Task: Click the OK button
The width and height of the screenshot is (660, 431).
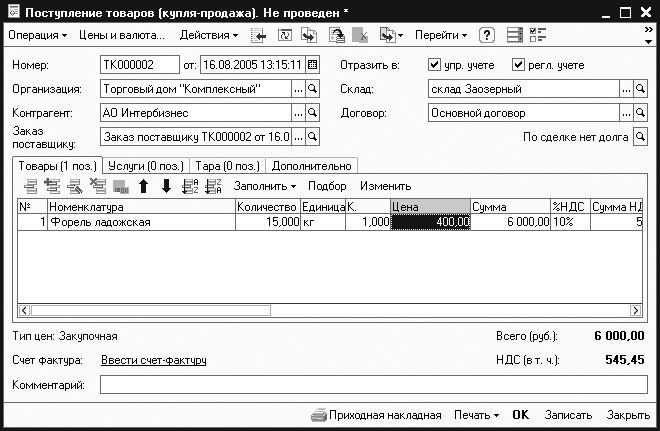Action: tap(520, 415)
